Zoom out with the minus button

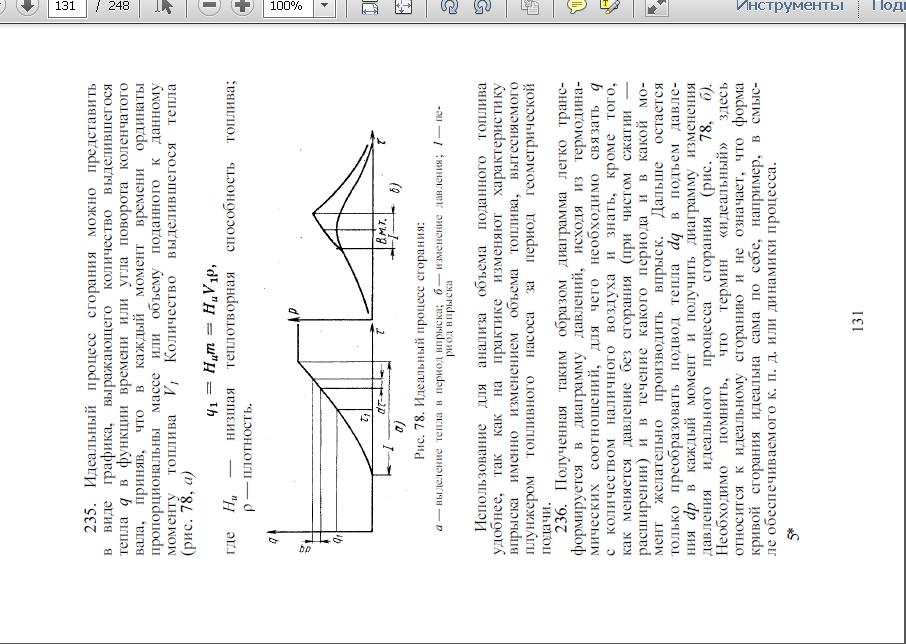tap(209, 6)
